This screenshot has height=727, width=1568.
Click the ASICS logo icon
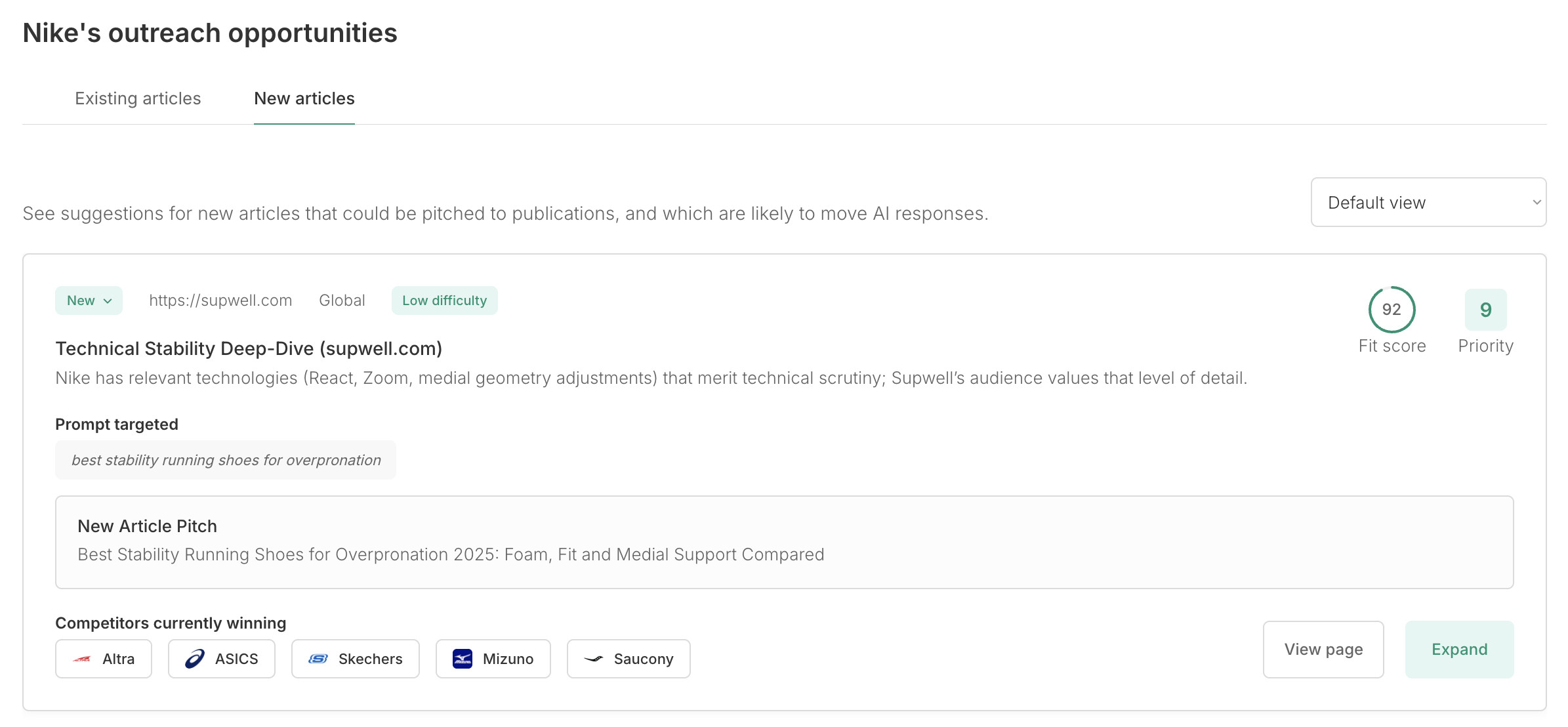(195, 659)
